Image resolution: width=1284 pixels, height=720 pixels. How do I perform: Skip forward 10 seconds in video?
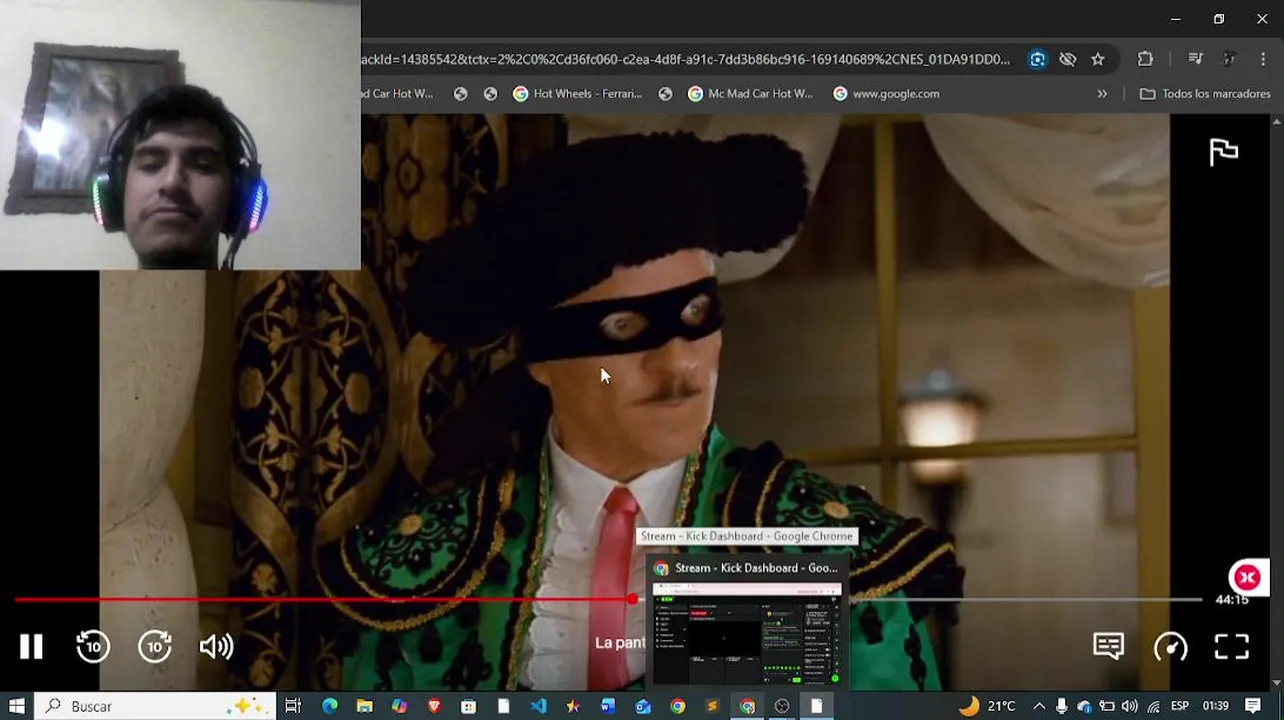pos(155,647)
